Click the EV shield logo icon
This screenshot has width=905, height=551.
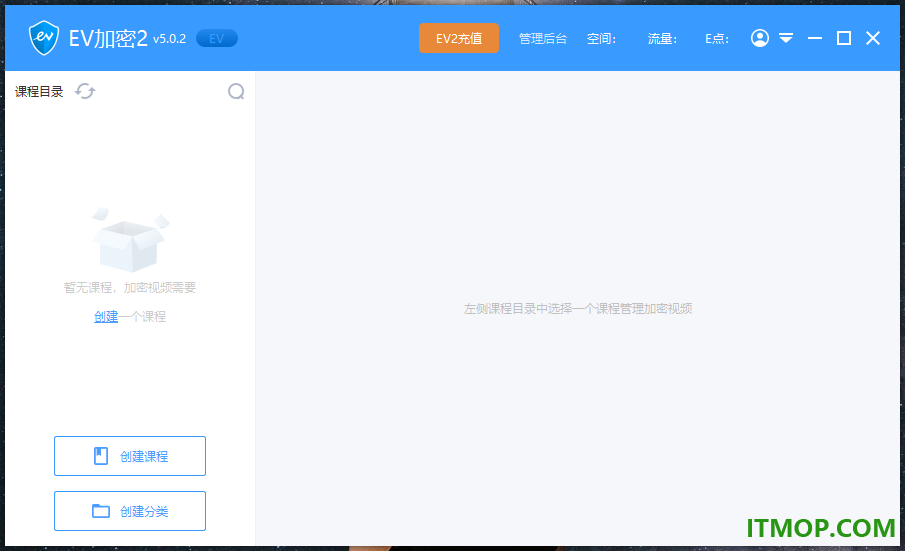[x=44, y=38]
